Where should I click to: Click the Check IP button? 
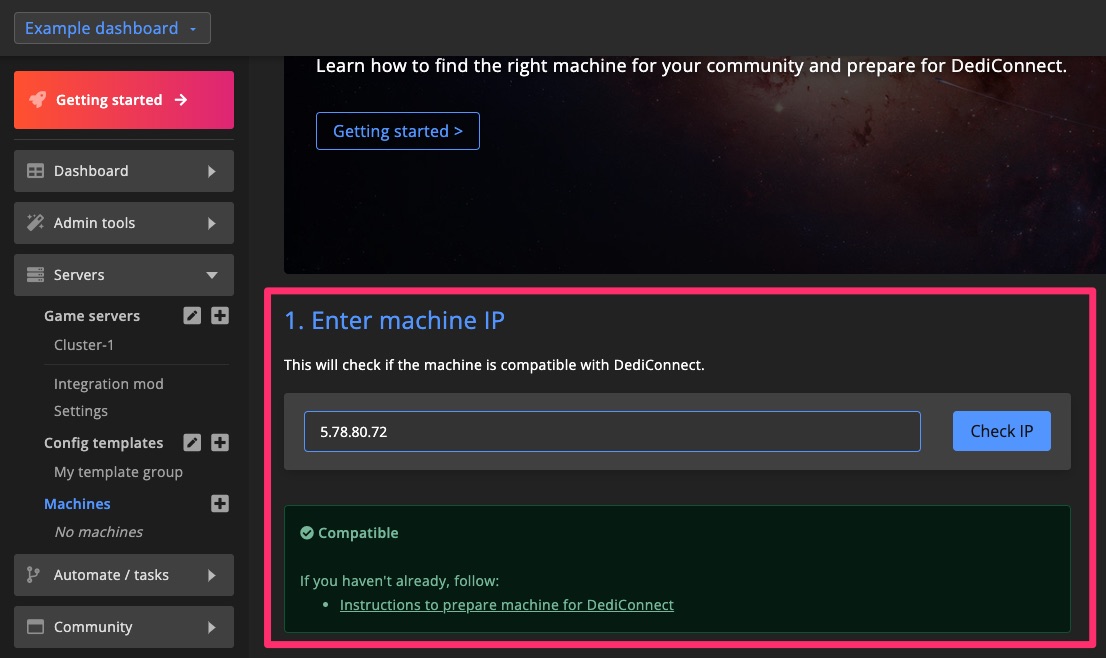[x=1001, y=430]
